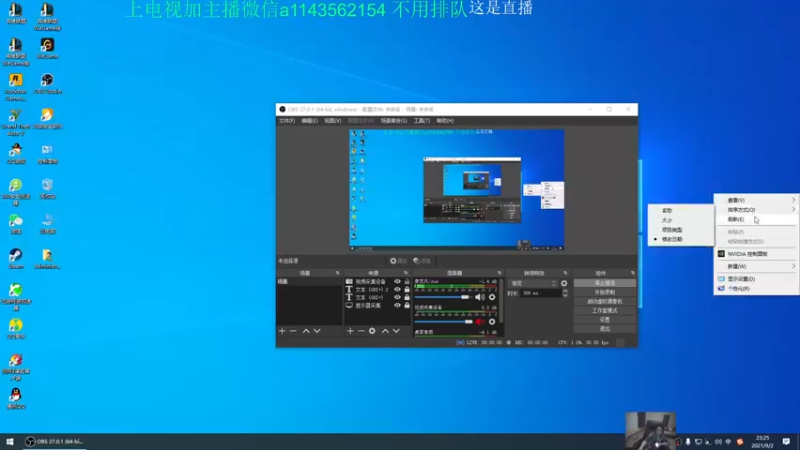This screenshot has width=800, height=450.
Task: Open source properties gear in sources toolbar
Action: coord(372,331)
